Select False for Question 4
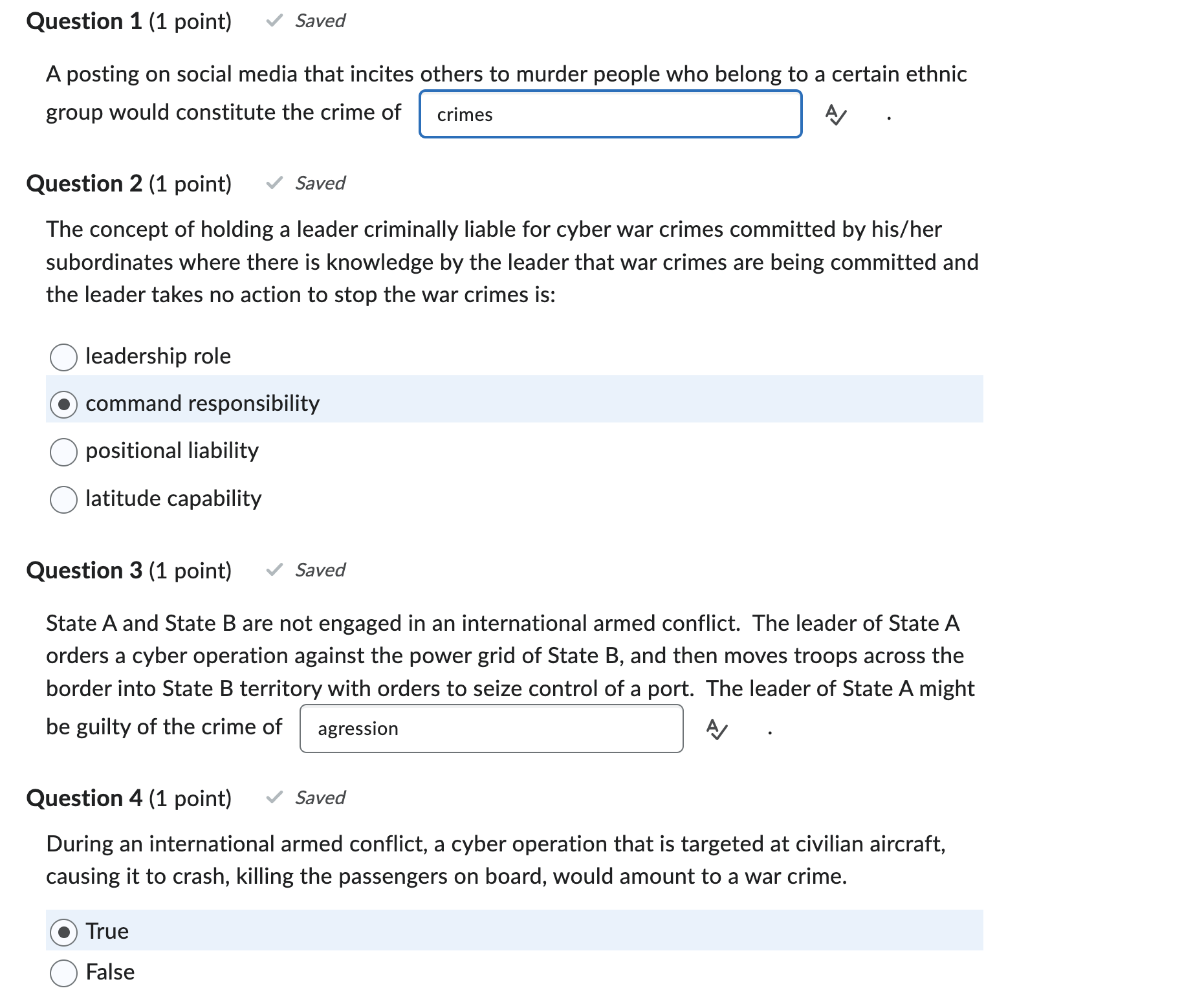The image size is (1193, 1008). (63, 972)
